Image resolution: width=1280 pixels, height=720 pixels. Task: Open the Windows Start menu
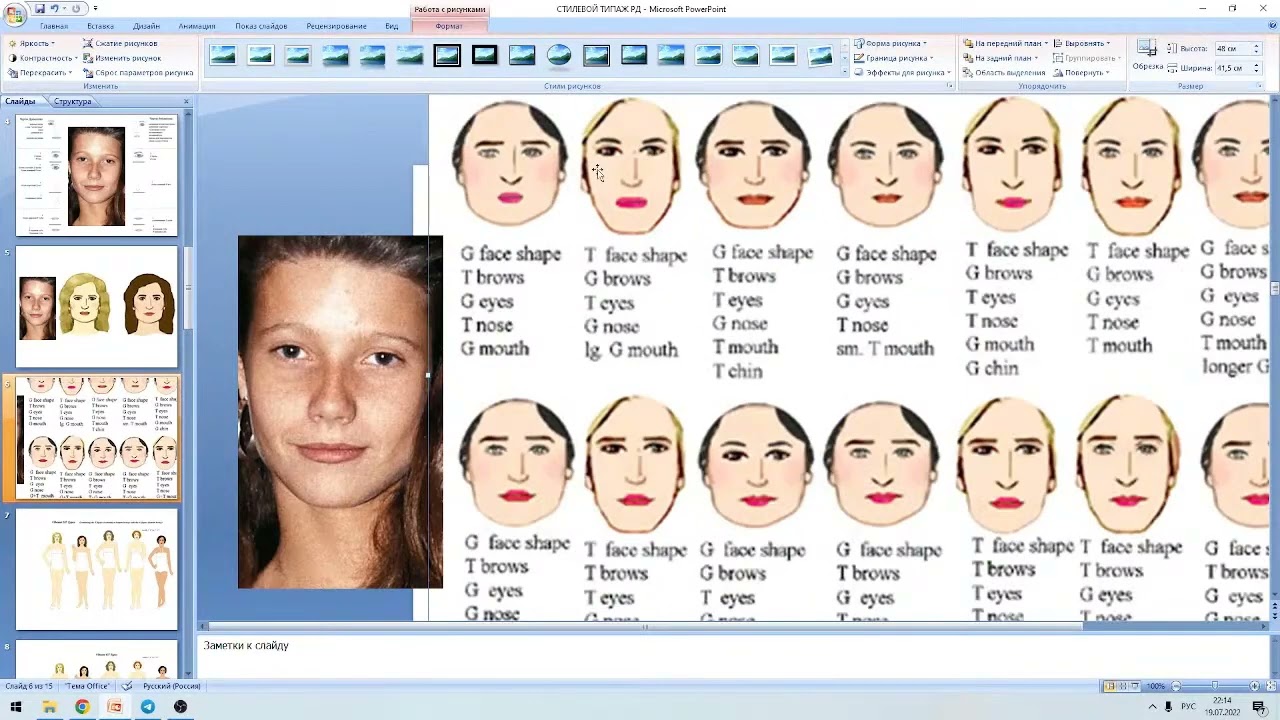point(17,707)
